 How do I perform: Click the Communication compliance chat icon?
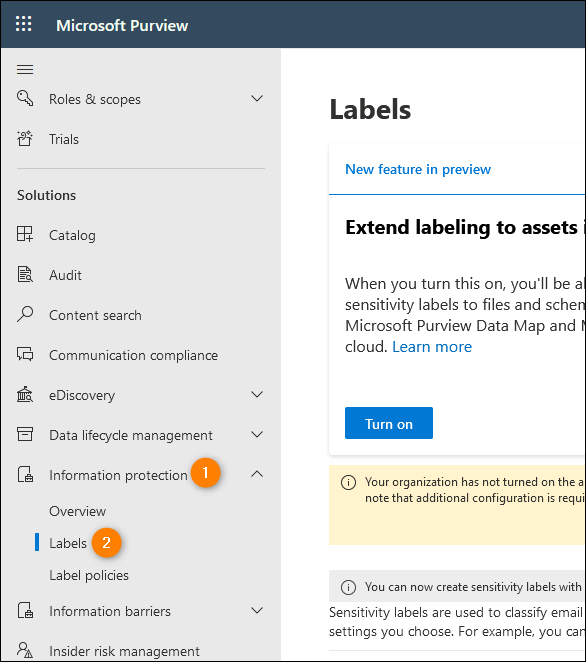[25, 355]
